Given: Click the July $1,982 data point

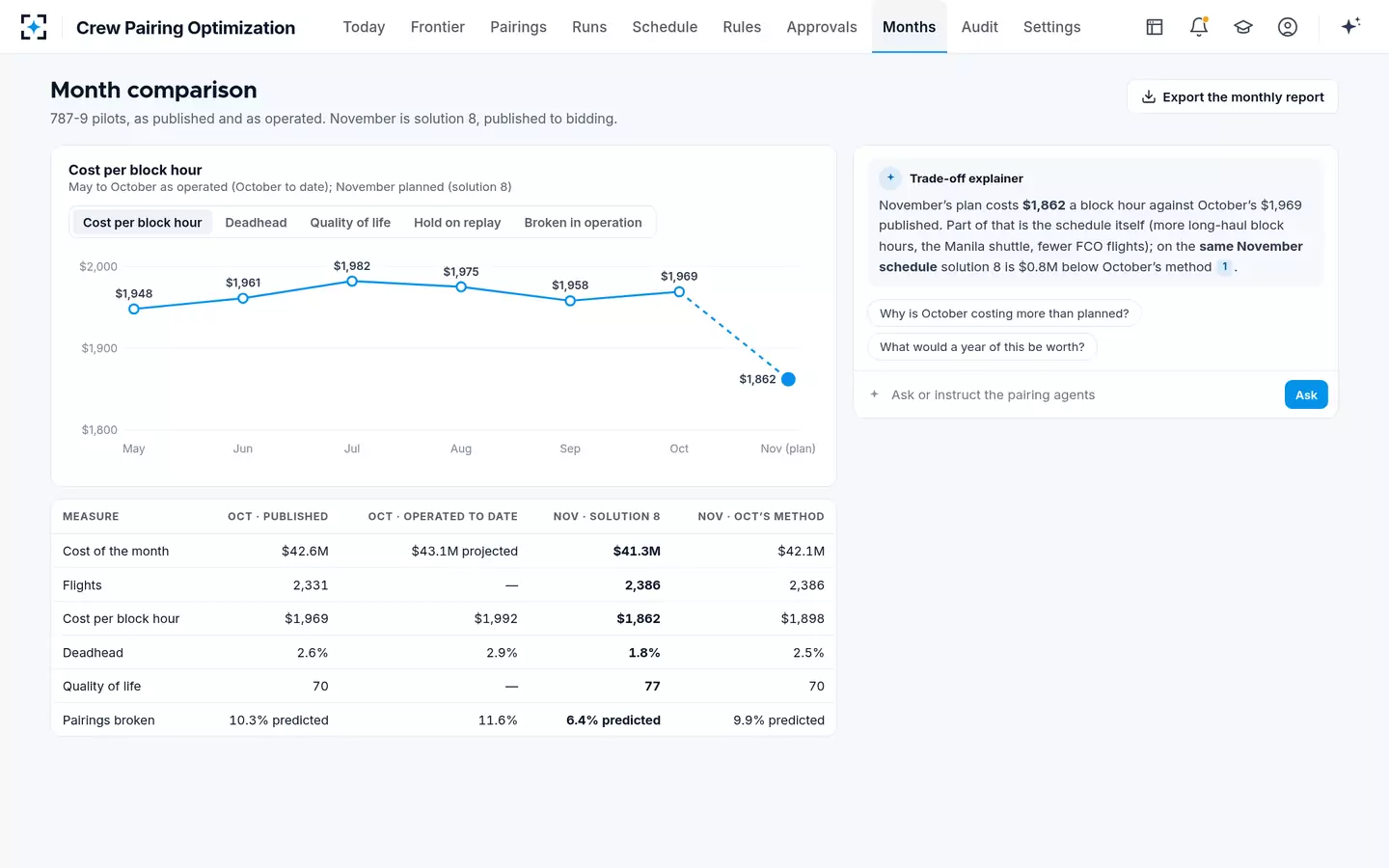Looking at the screenshot, I should tap(352, 282).
